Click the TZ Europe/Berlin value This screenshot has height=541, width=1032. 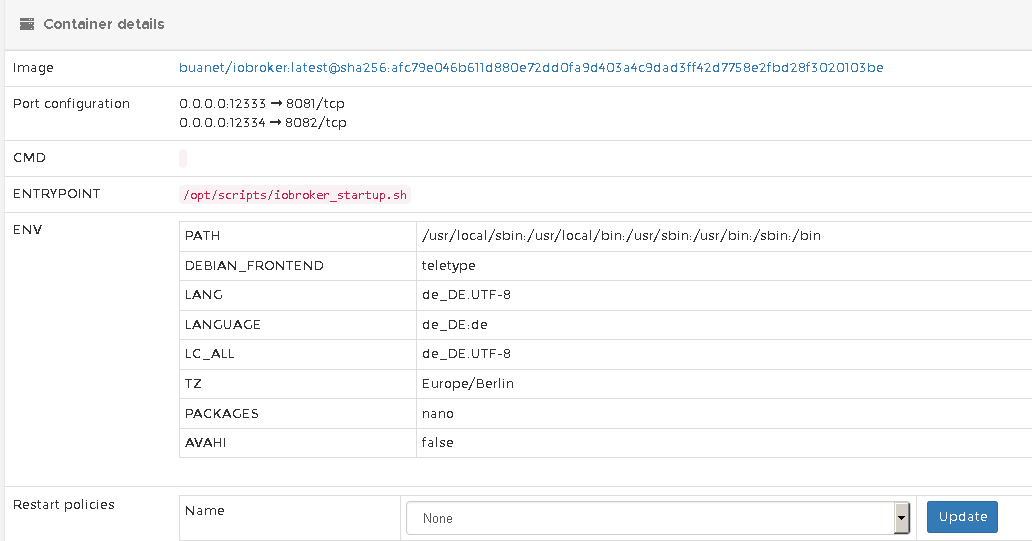tap(468, 384)
